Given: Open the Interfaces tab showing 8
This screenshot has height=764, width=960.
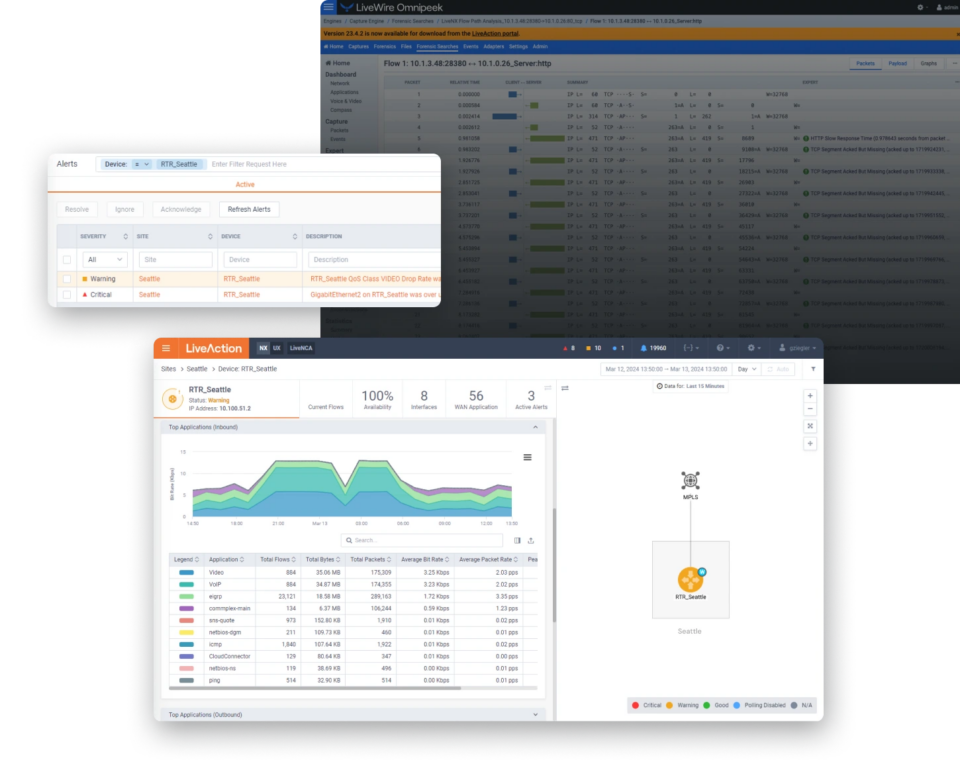Looking at the screenshot, I should click(424, 400).
